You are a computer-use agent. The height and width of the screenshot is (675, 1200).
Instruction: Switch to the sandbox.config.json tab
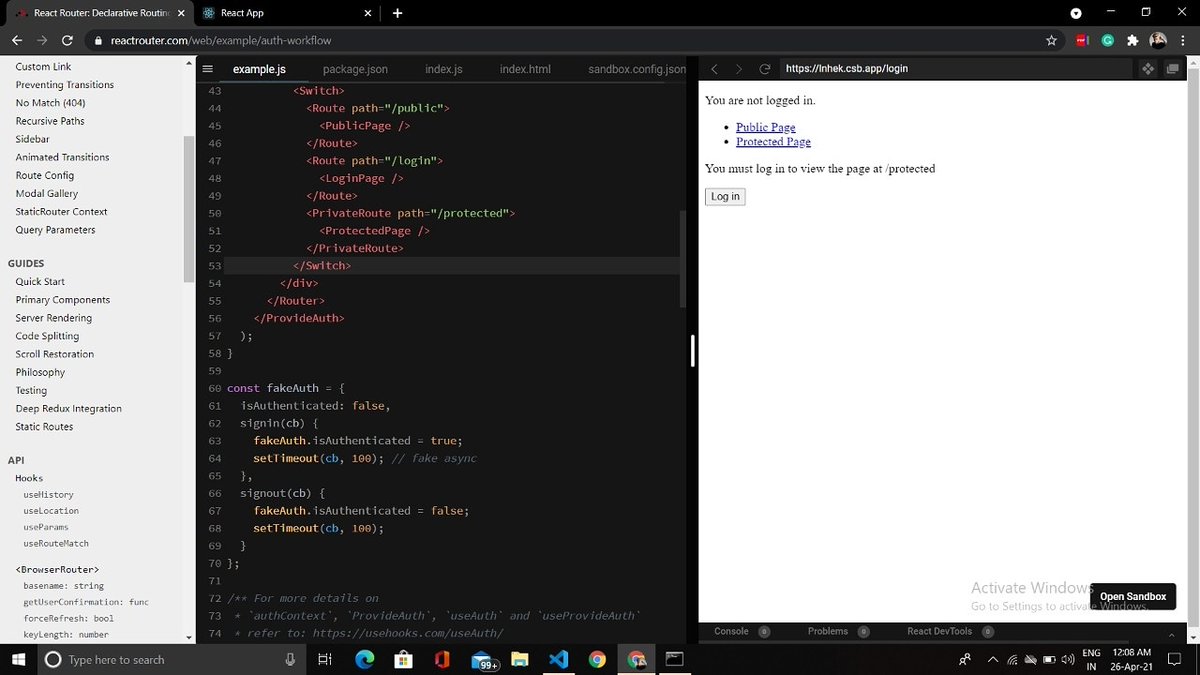[637, 69]
